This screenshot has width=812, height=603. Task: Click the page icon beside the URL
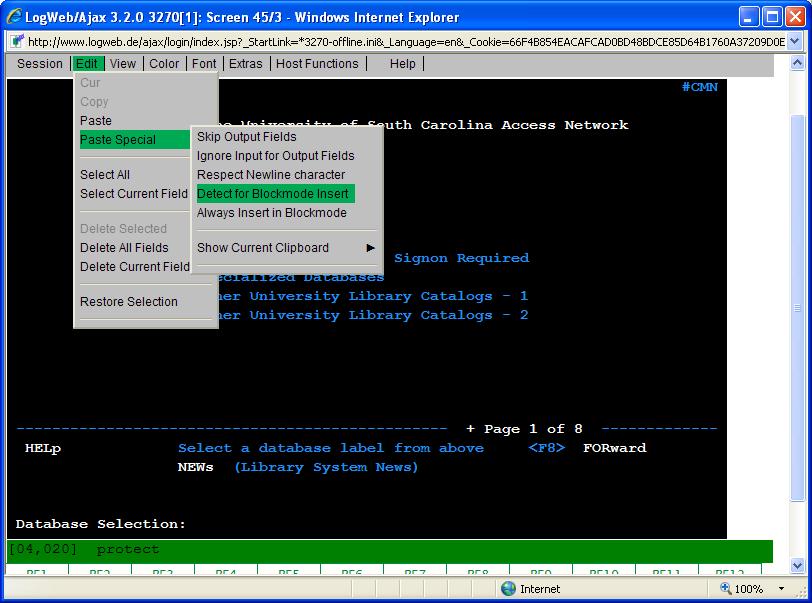point(17,41)
